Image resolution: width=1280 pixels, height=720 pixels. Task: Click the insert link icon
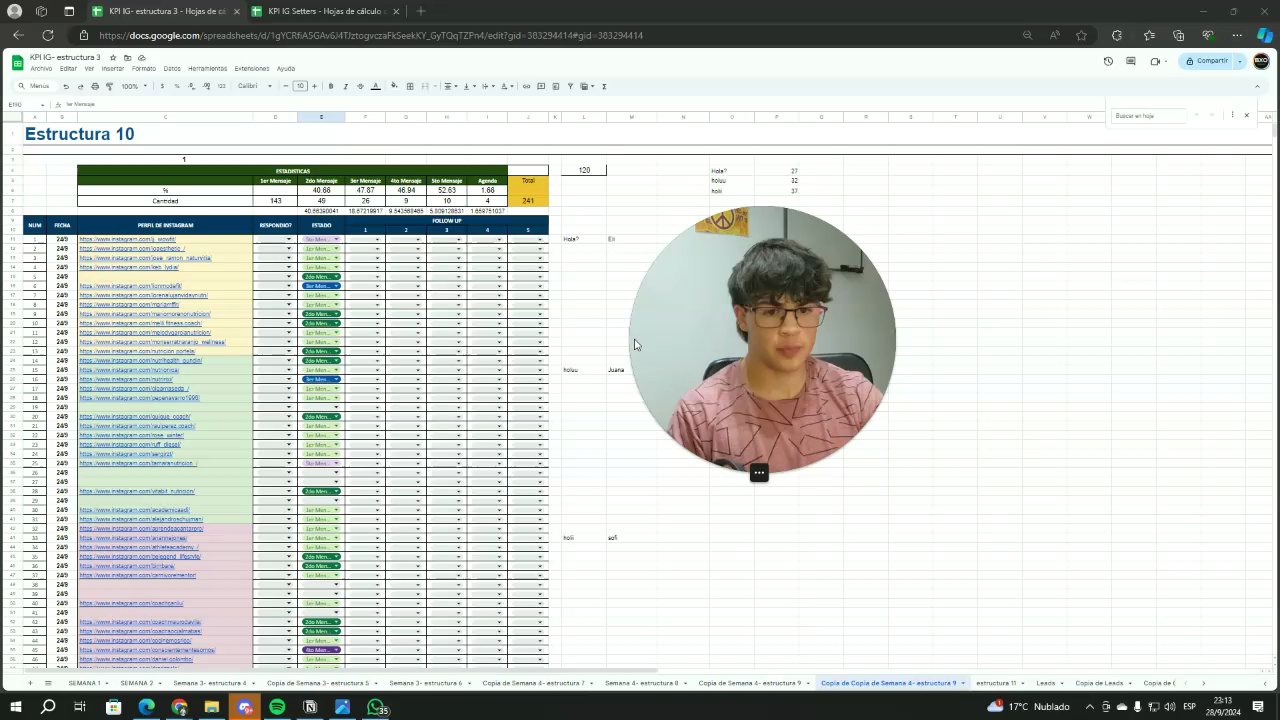pyautogui.click(x=527, y=86)
